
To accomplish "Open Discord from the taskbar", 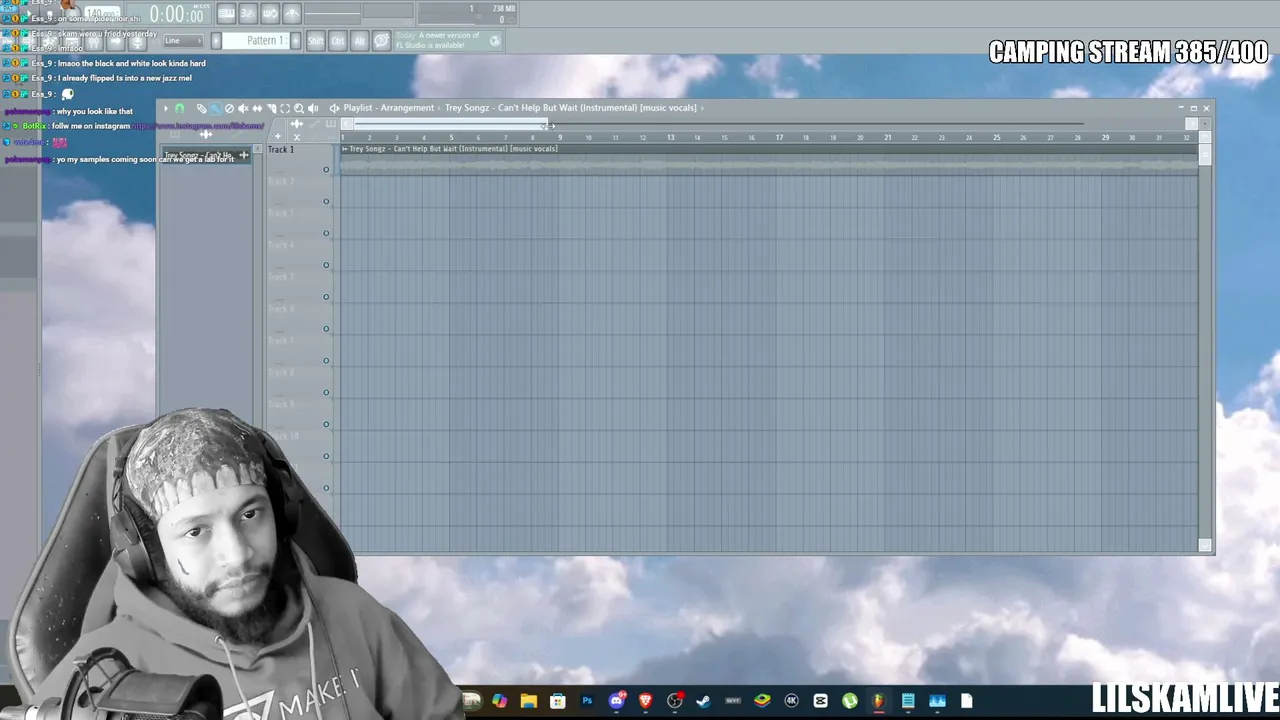I will [617, 701].
